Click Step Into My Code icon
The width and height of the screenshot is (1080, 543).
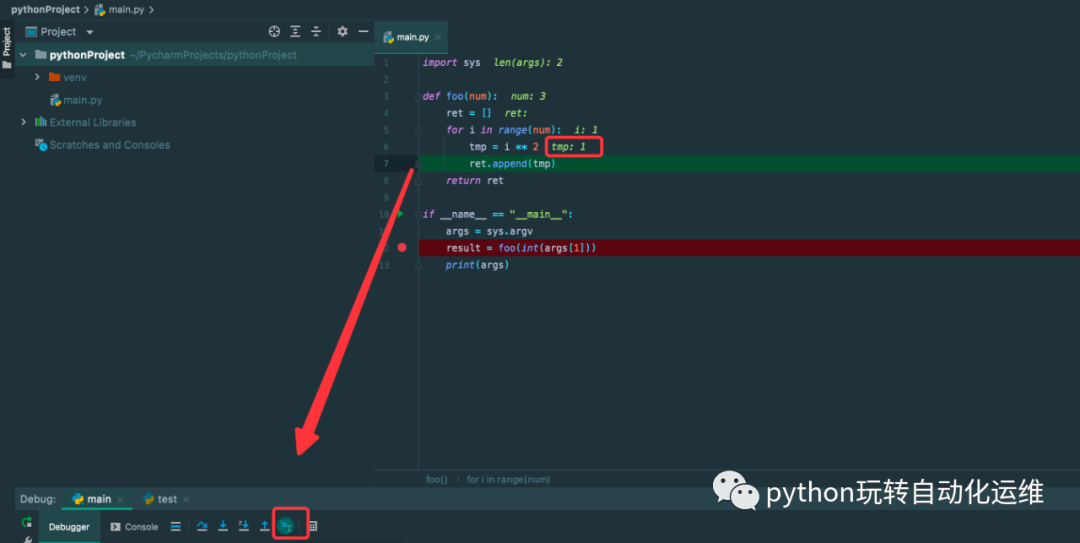244,526
